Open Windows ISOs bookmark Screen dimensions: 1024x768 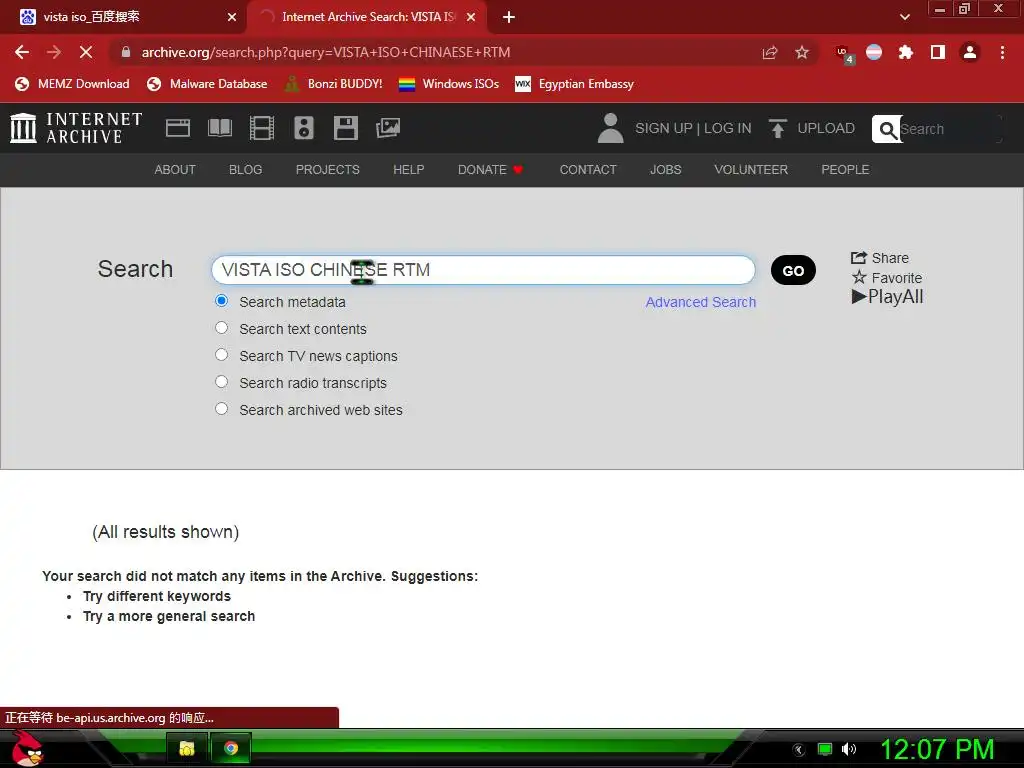[x=449, y=84]
